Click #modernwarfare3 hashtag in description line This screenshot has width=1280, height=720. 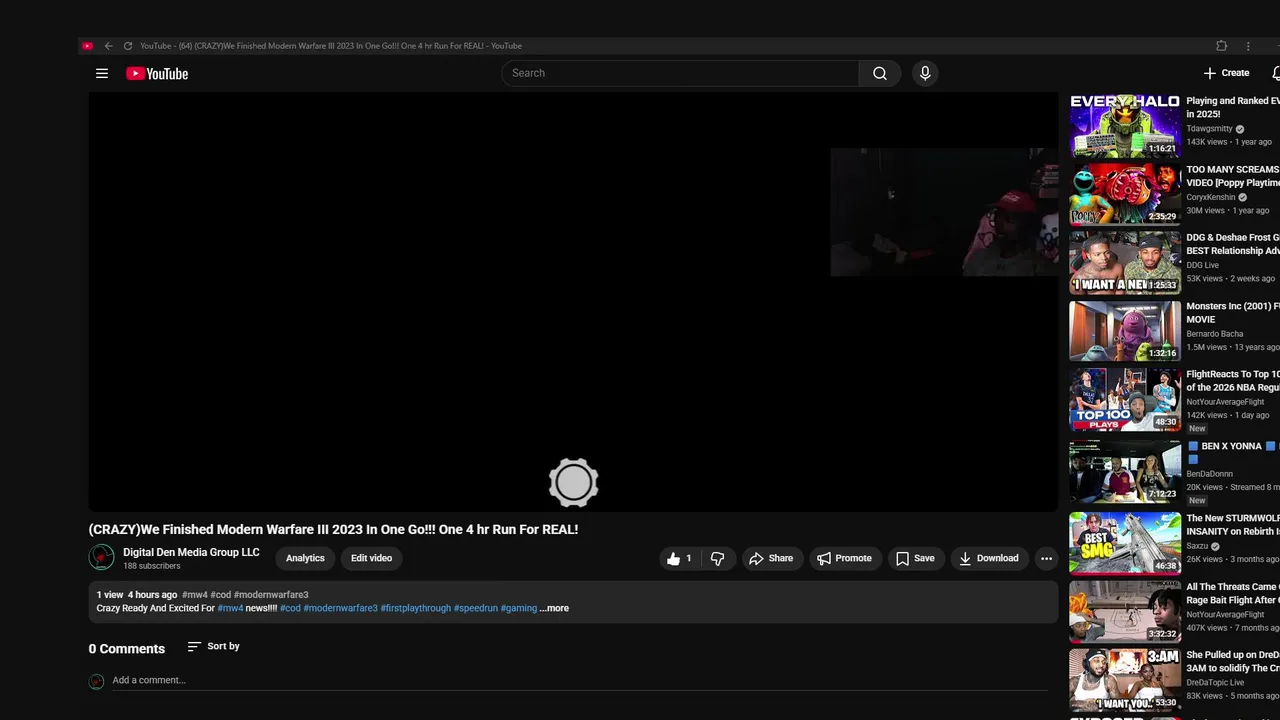pos(340,608)
